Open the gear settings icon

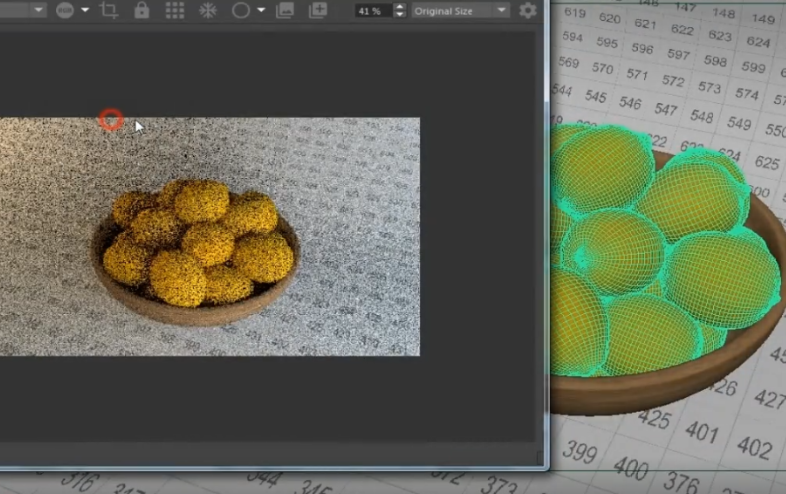click(527, 10)
